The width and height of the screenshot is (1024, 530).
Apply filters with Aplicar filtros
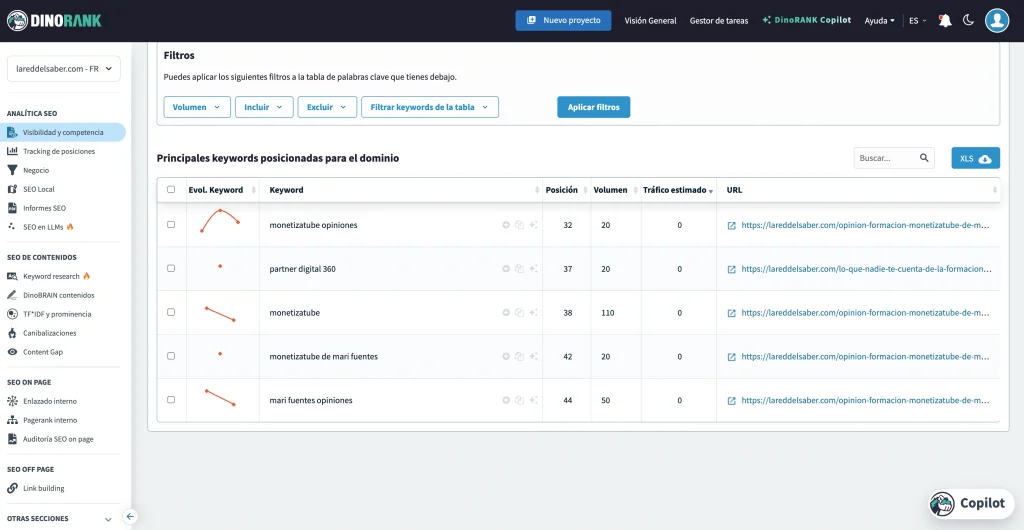[x=594, y=107]
